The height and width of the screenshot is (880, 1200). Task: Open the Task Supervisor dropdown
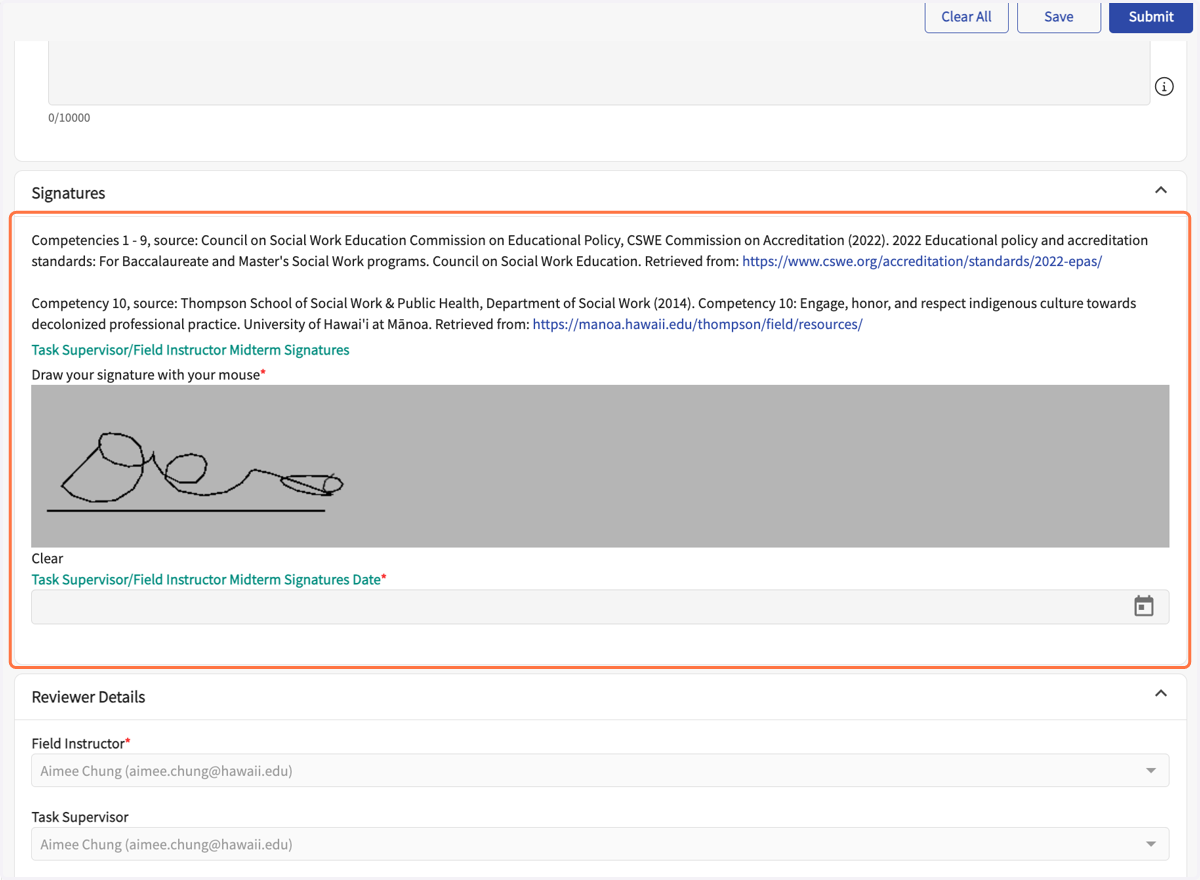[600, 844]
